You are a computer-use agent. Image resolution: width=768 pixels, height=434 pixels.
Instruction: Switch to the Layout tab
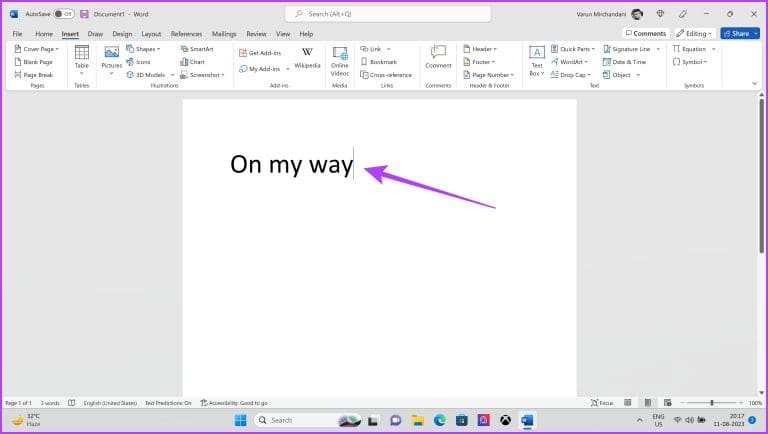[x=151, y=34]
